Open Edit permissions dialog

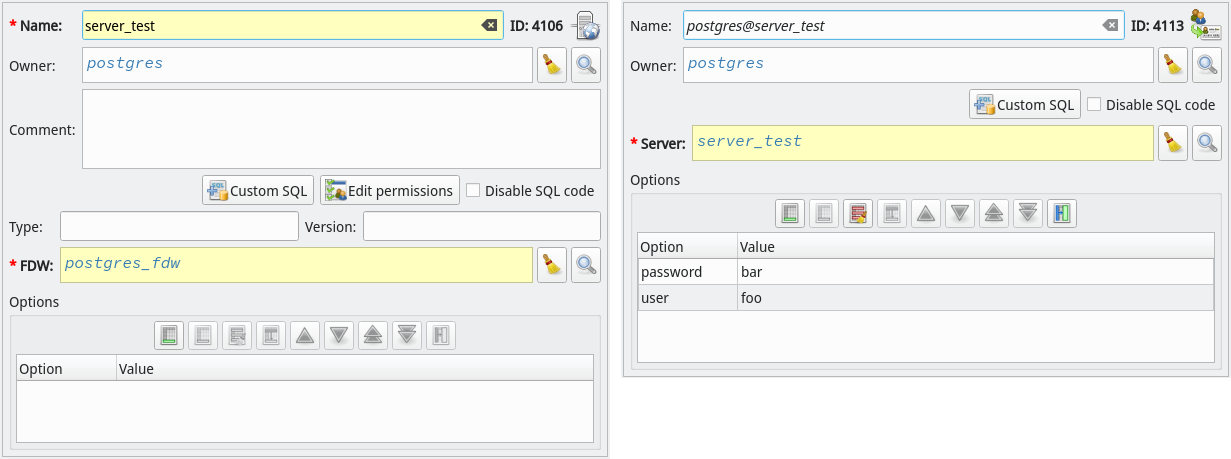pos(389,190)
